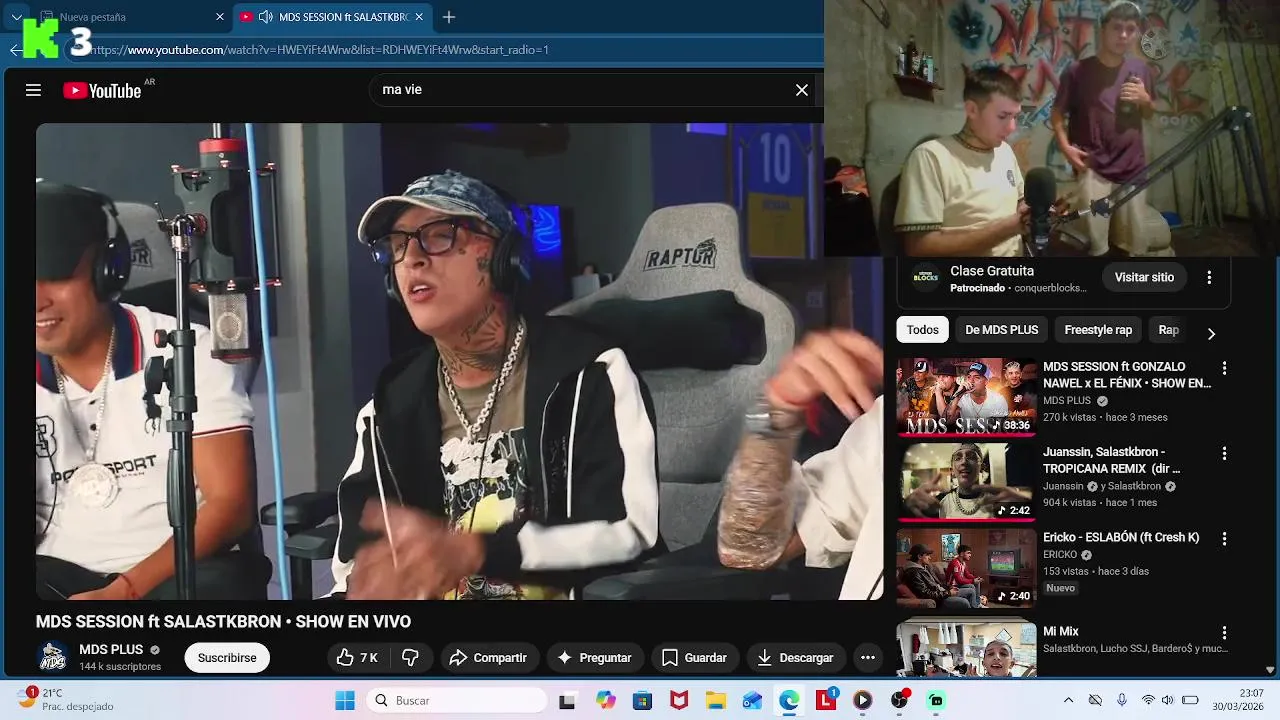1280x720 pixels.
Task: Select the Todos filter chip
Action: 922,330
